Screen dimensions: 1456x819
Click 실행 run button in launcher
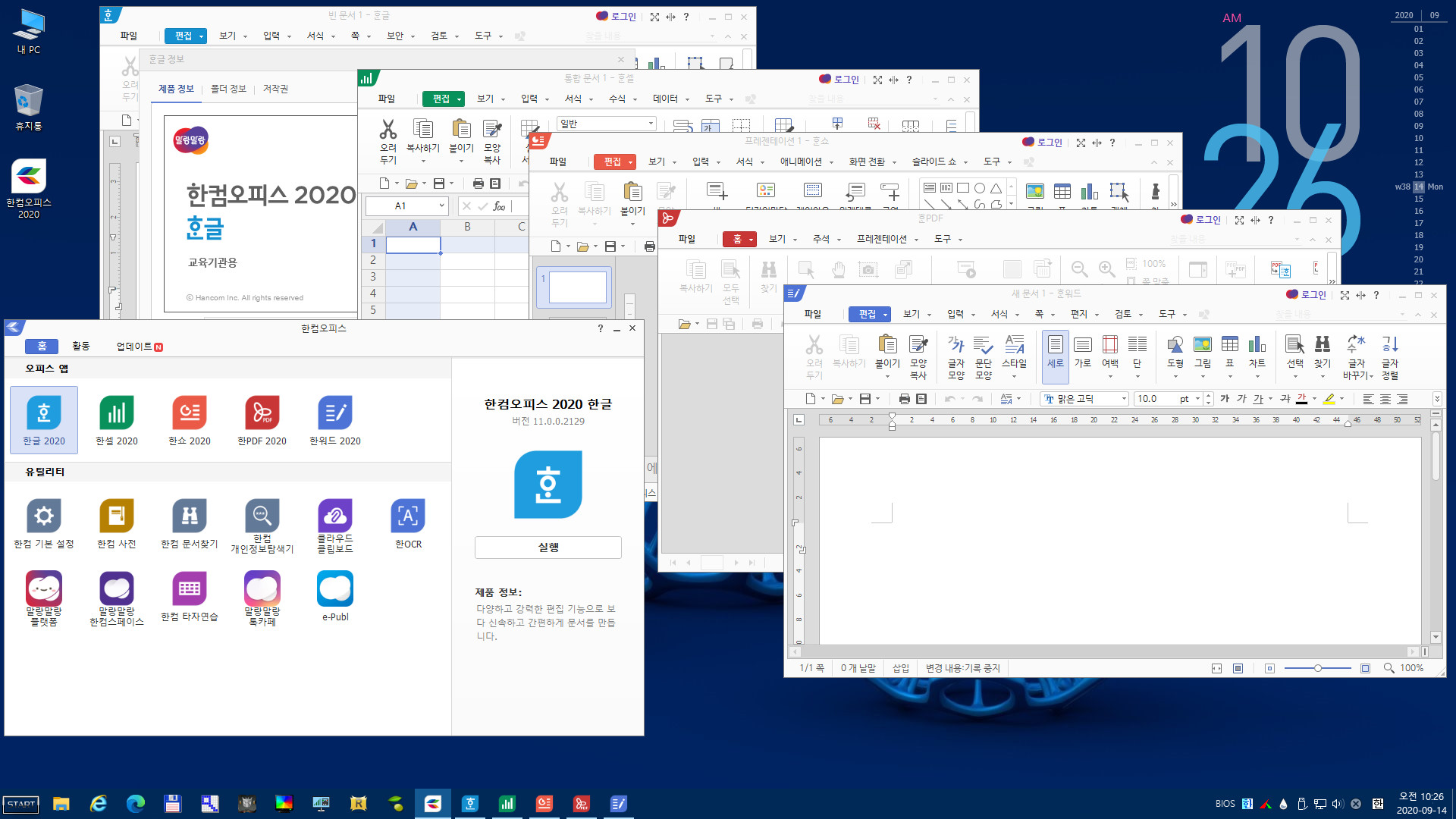tap(548, 547)
